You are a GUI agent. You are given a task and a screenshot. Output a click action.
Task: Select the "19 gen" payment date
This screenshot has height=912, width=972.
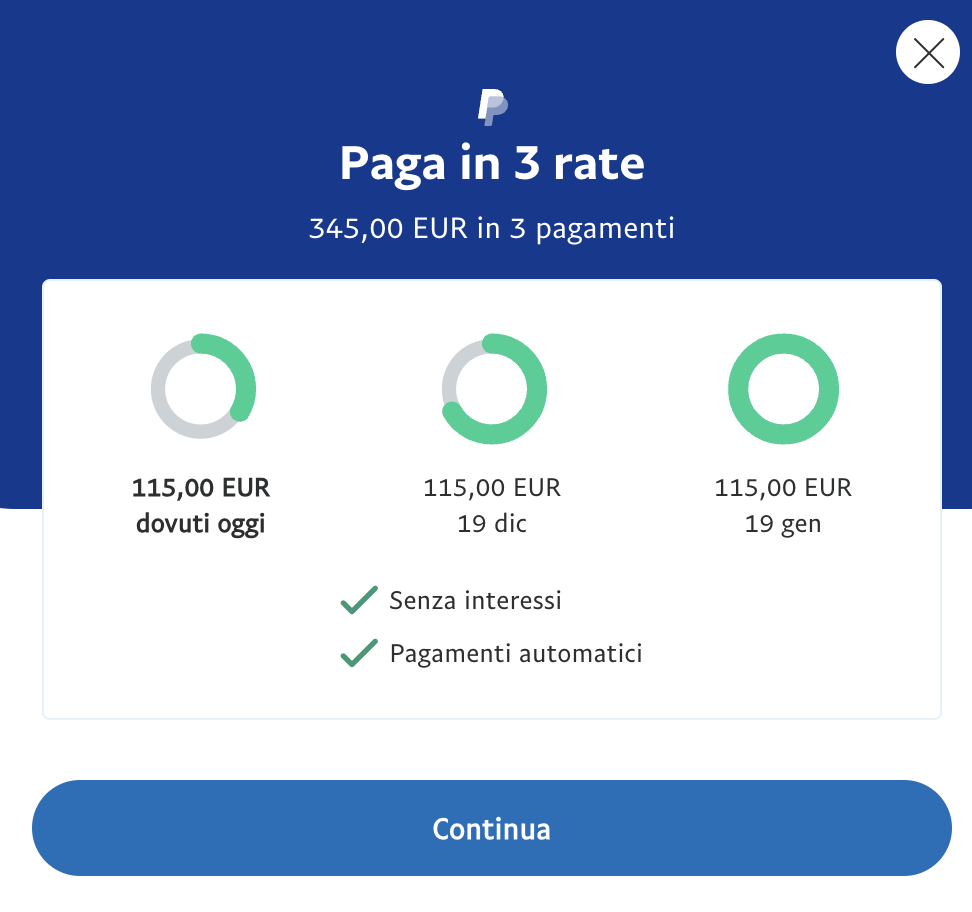coord(783,524)
